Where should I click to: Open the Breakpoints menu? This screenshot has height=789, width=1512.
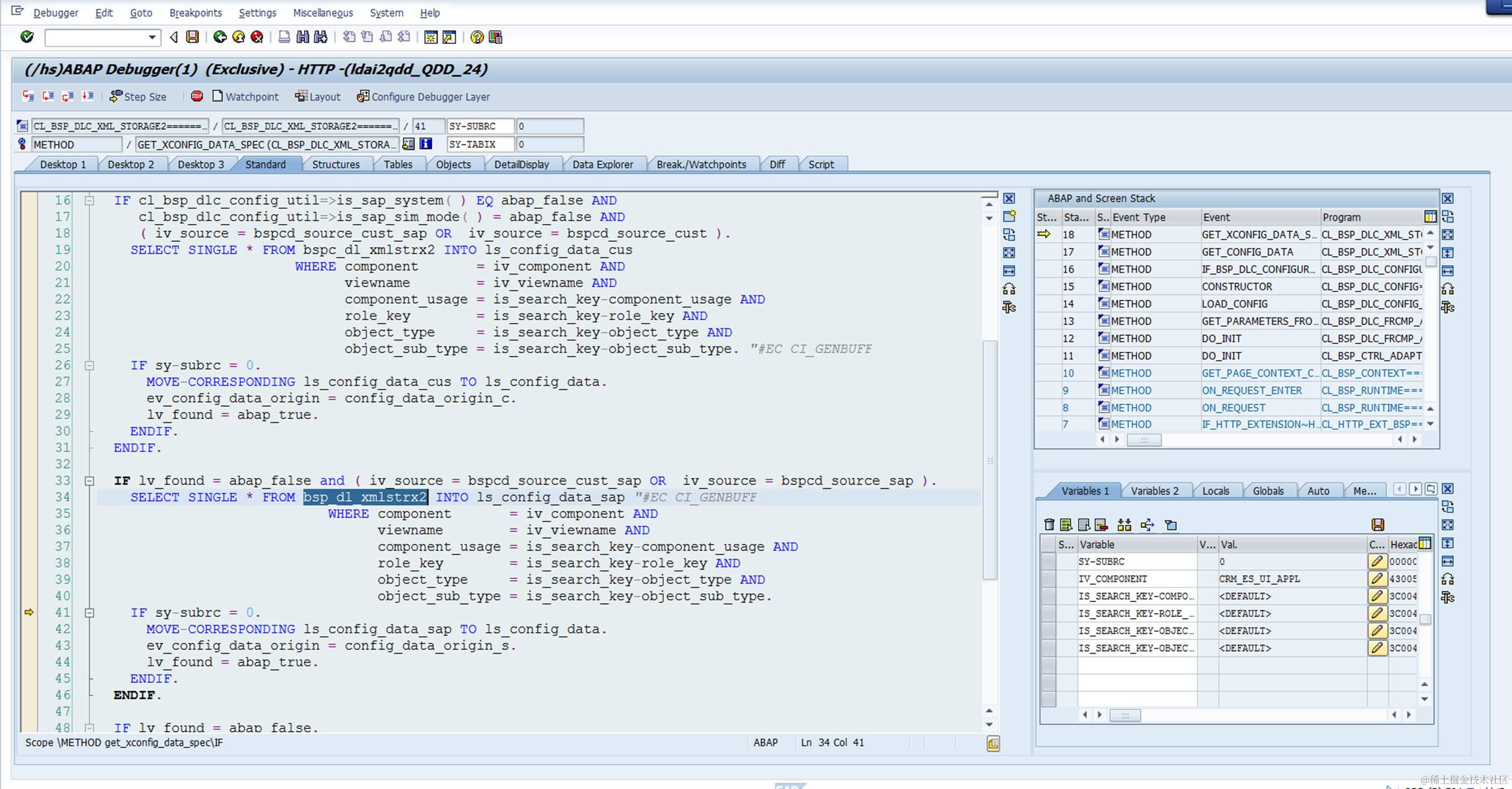coord(196,12)
